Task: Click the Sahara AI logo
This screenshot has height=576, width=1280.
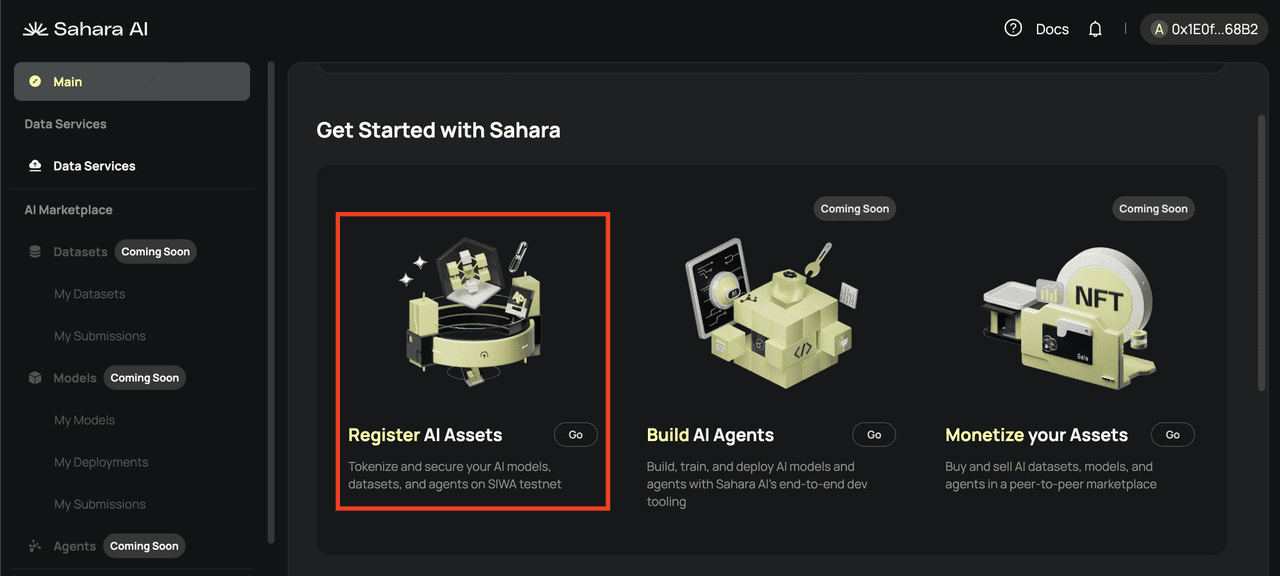Action: [85, 29]
